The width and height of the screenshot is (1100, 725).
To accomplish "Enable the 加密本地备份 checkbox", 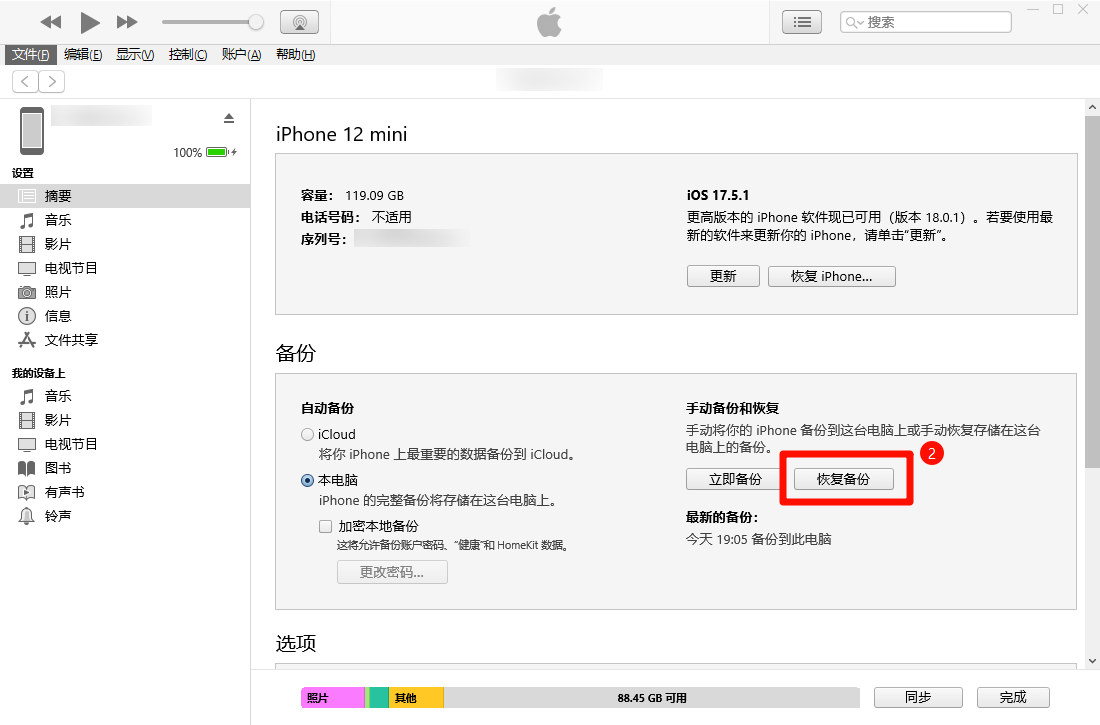I will (x=325, y=526).
